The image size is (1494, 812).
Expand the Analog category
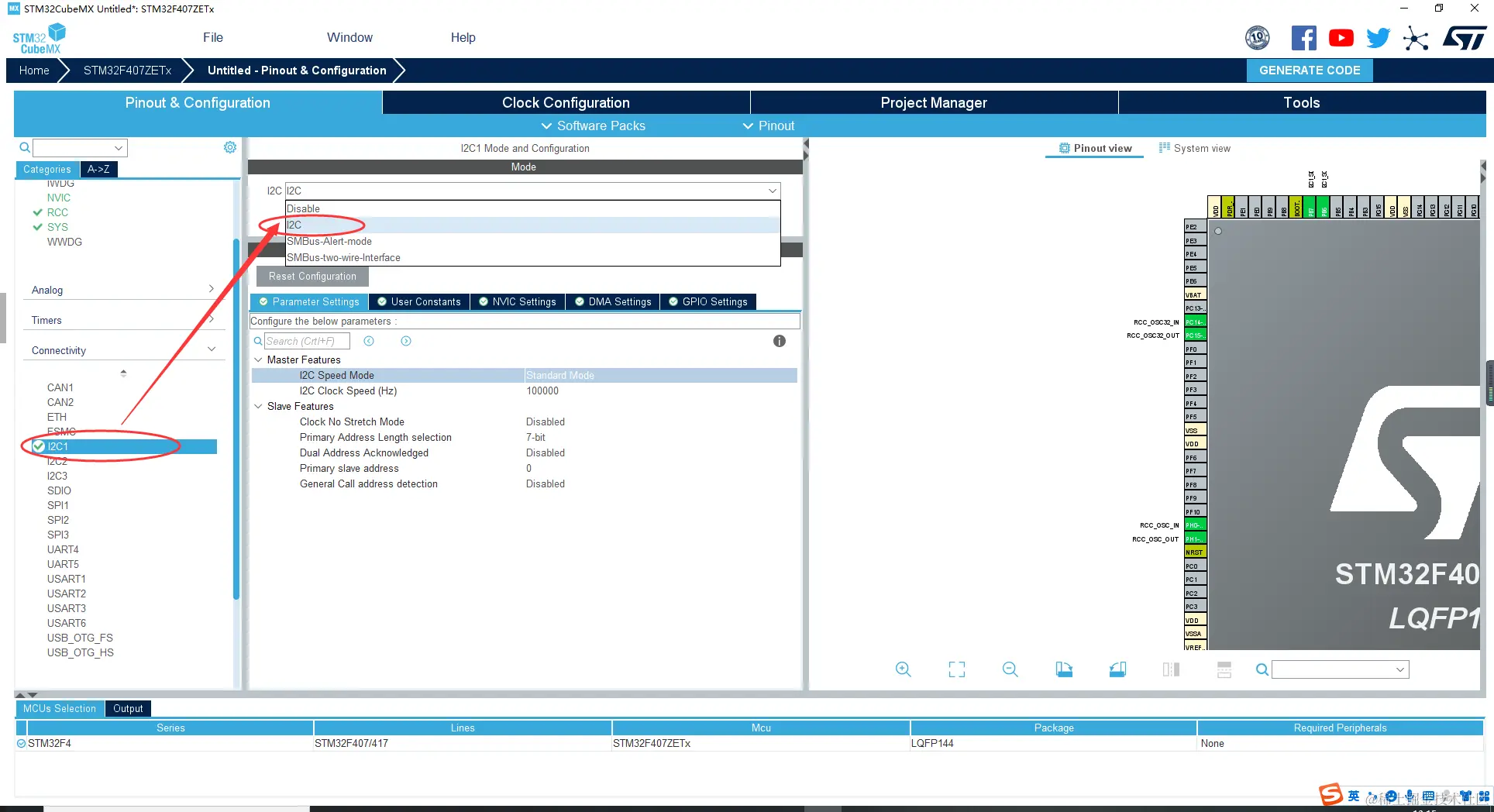[123, 290]
